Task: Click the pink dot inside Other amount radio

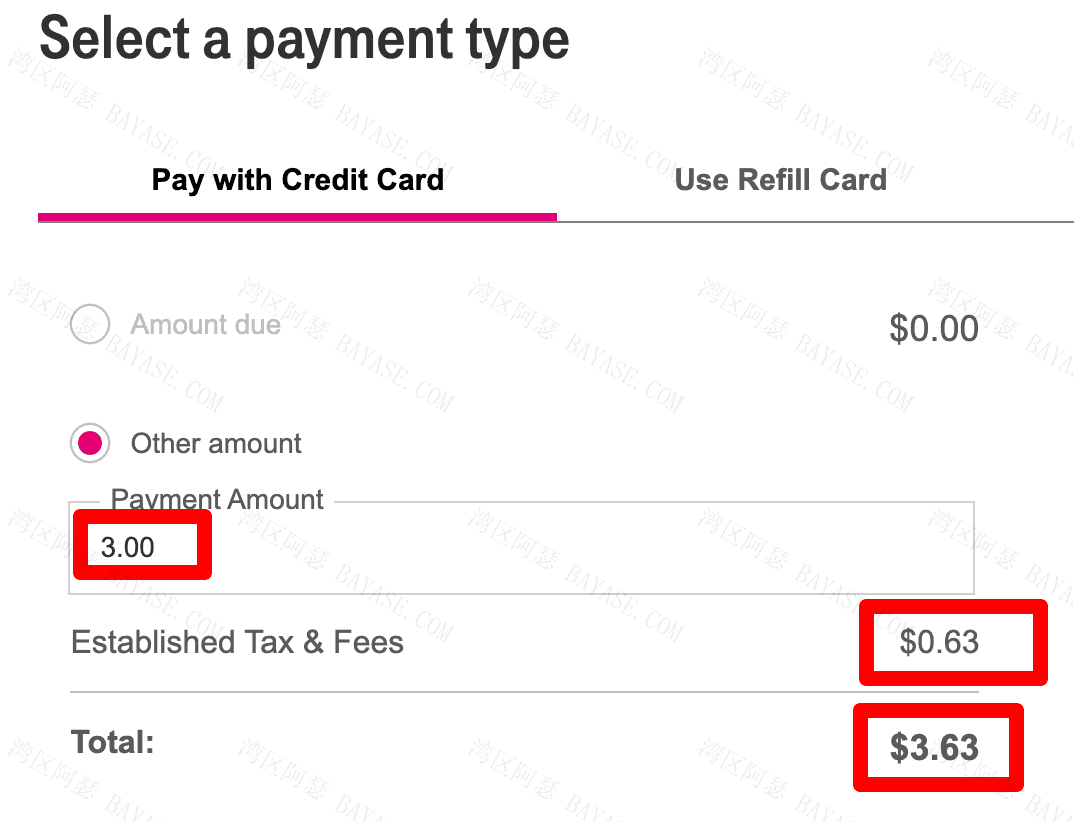Action: tap(90, 443)
